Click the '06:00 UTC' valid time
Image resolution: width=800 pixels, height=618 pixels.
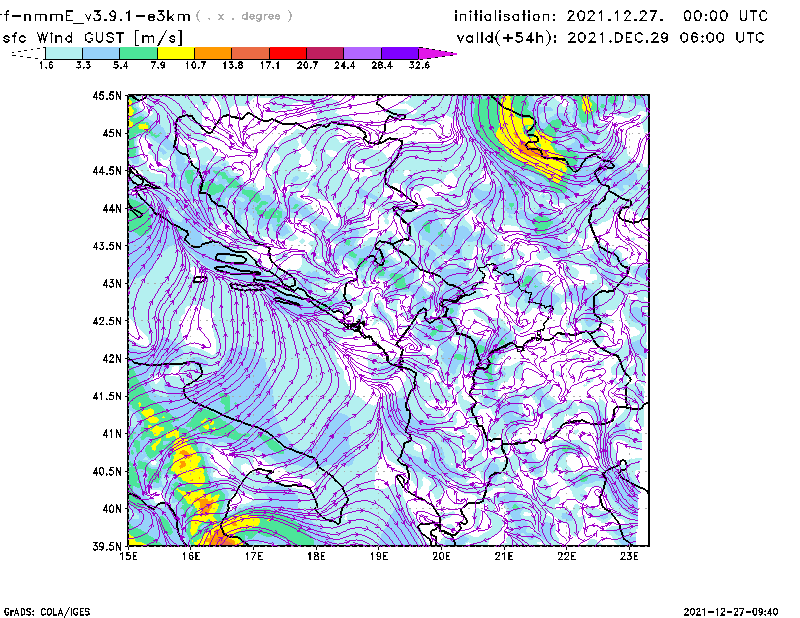pos(722,37)
